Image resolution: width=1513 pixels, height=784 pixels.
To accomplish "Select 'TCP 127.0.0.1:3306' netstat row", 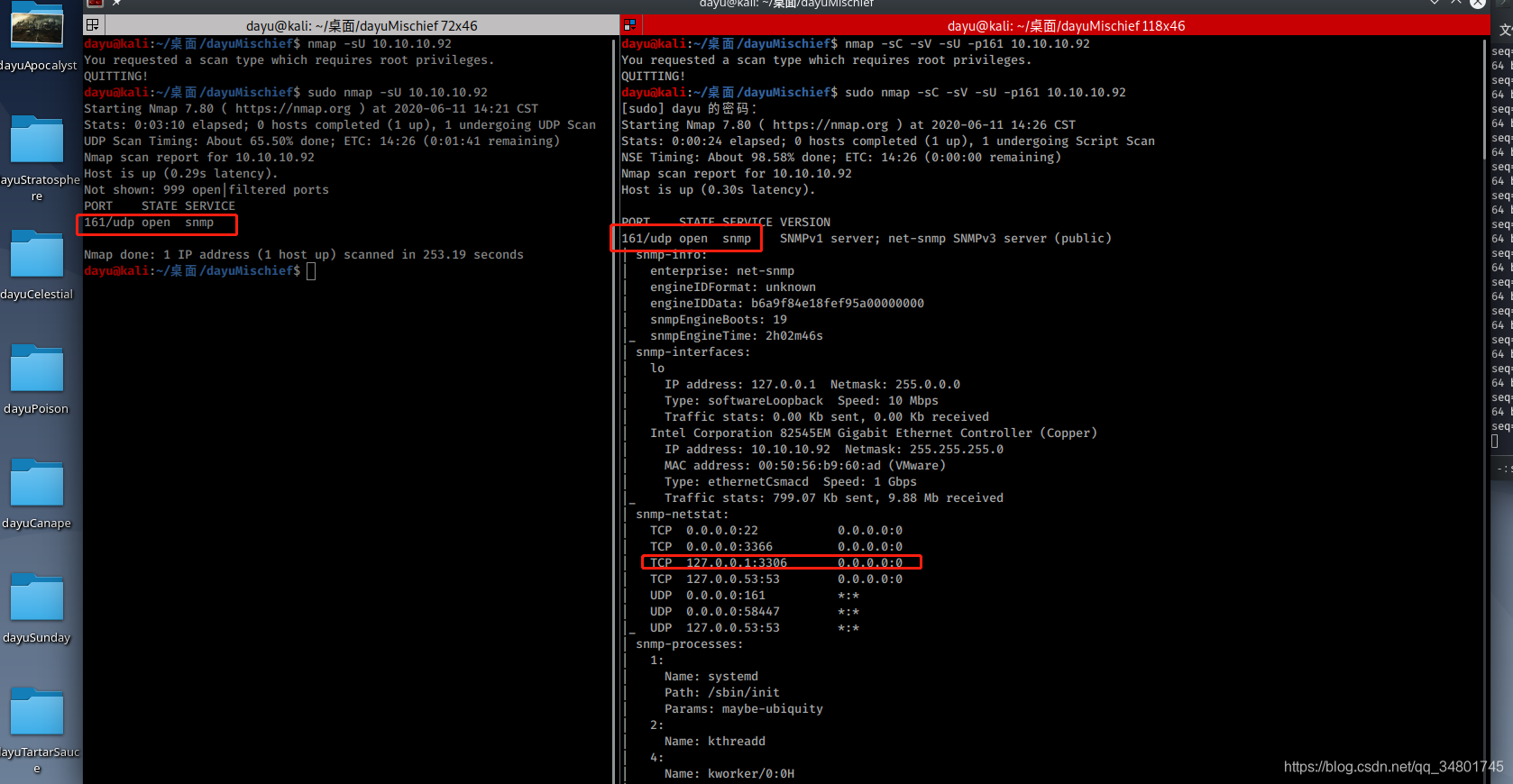I will pos(776,562).
